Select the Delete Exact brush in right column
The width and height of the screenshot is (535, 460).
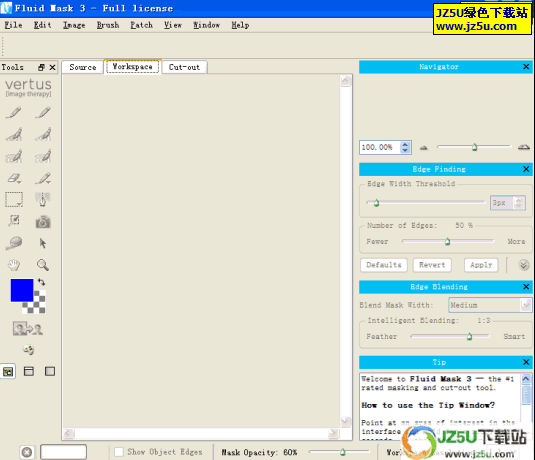click(x=43, y=113)
